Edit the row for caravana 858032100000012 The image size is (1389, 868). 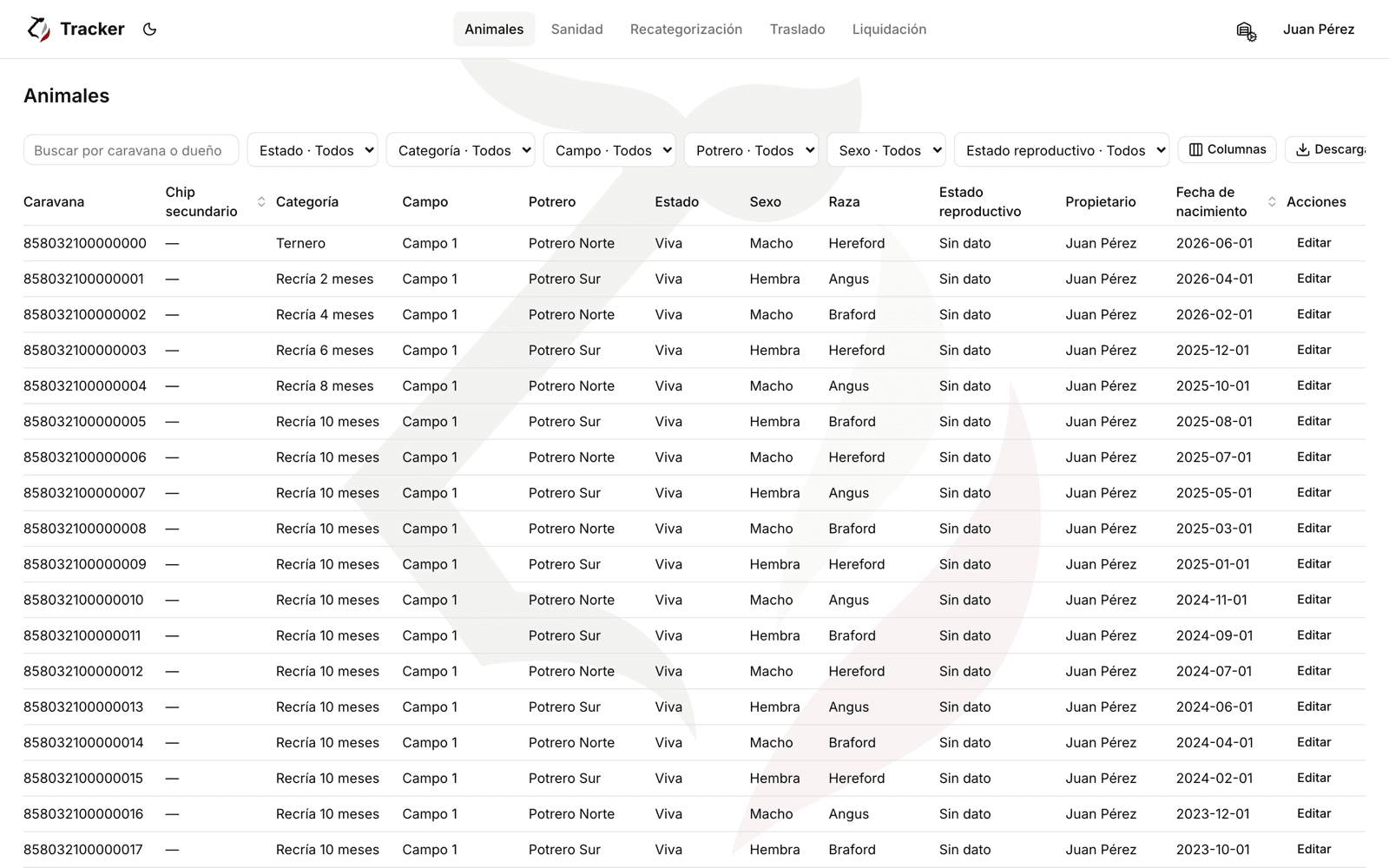[1313, 671]
